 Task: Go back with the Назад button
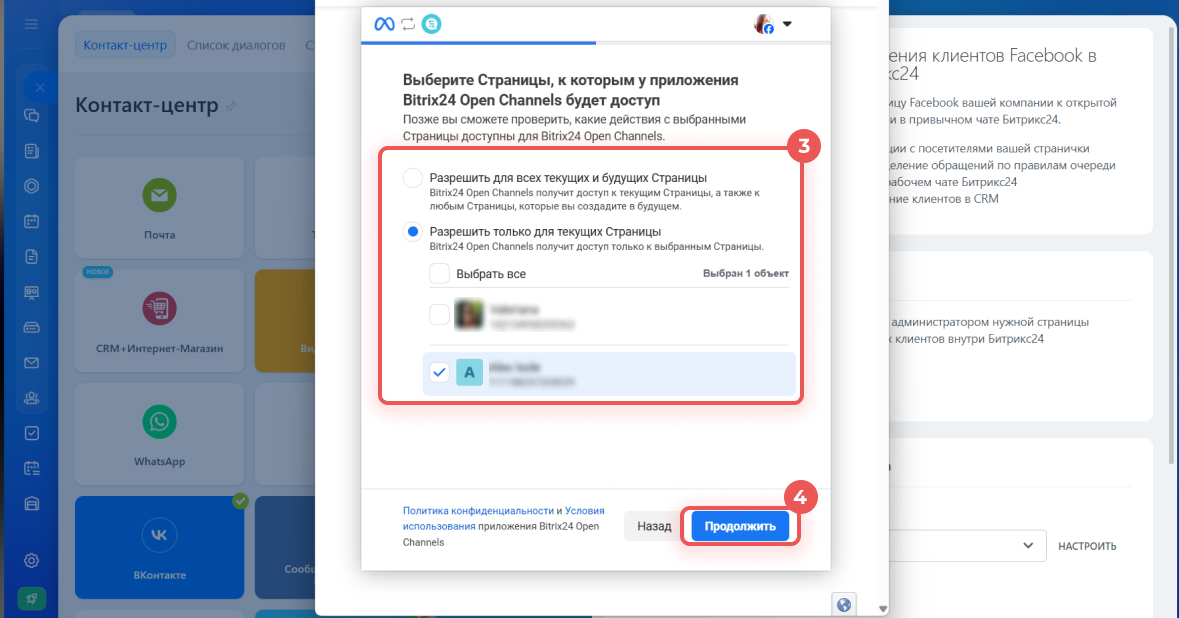coord(654,526)
